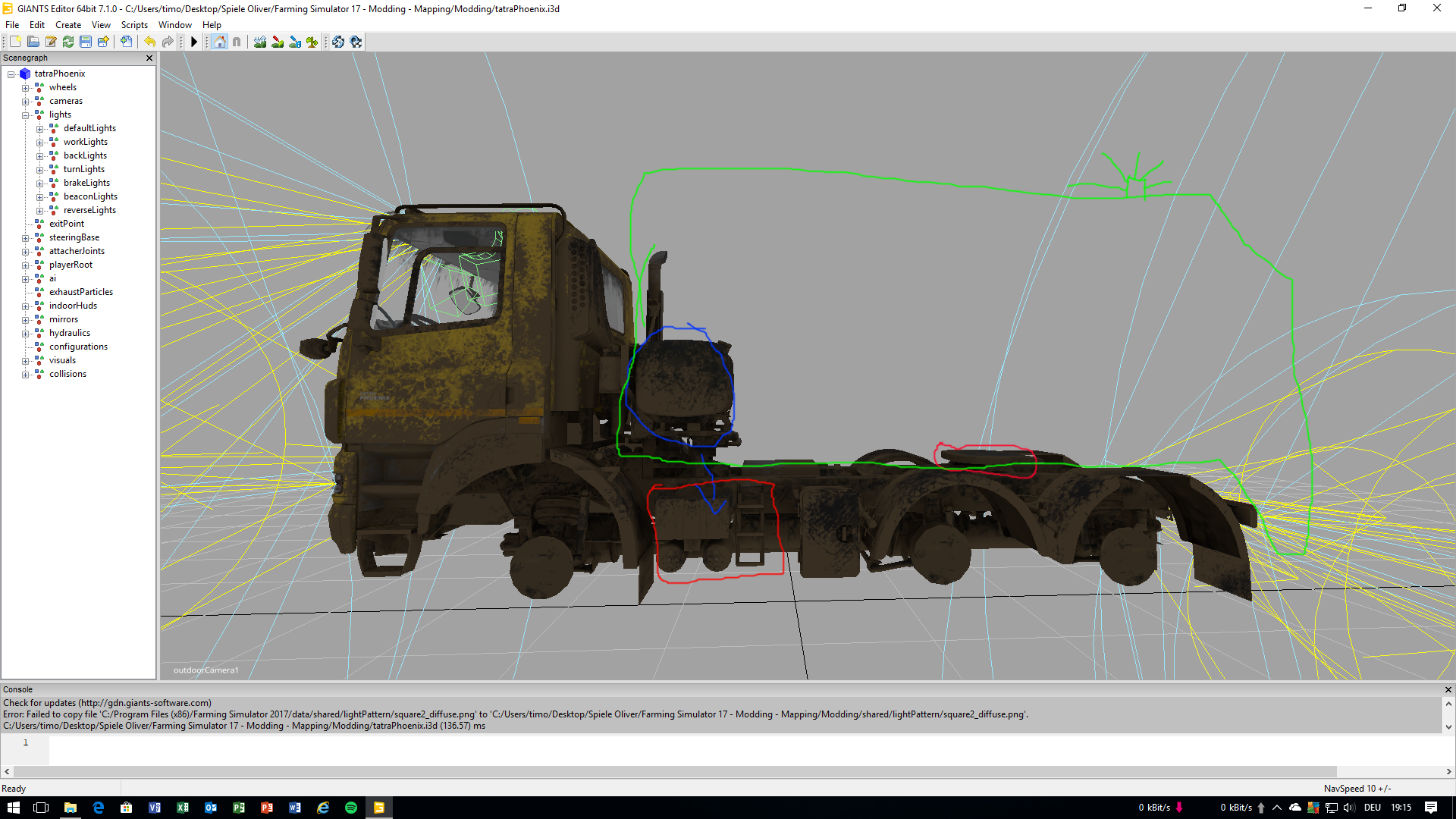Open the Create menu

pos(67,25)
